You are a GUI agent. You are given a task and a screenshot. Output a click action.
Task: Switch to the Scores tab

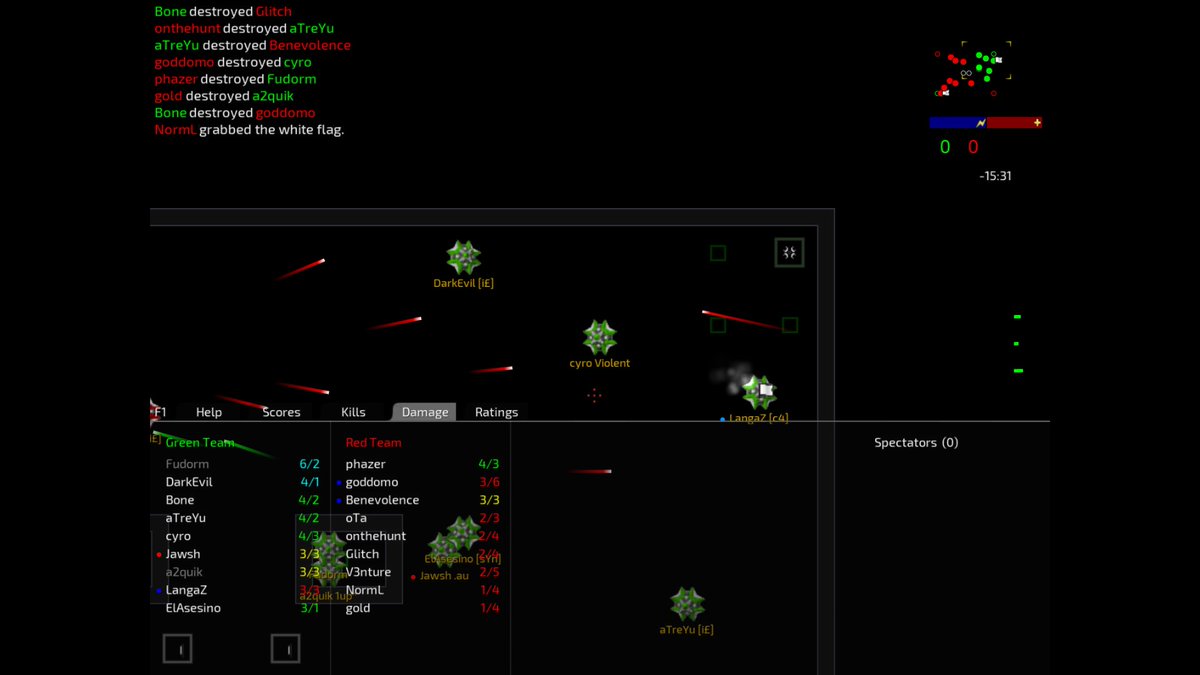tap(281, 412)
